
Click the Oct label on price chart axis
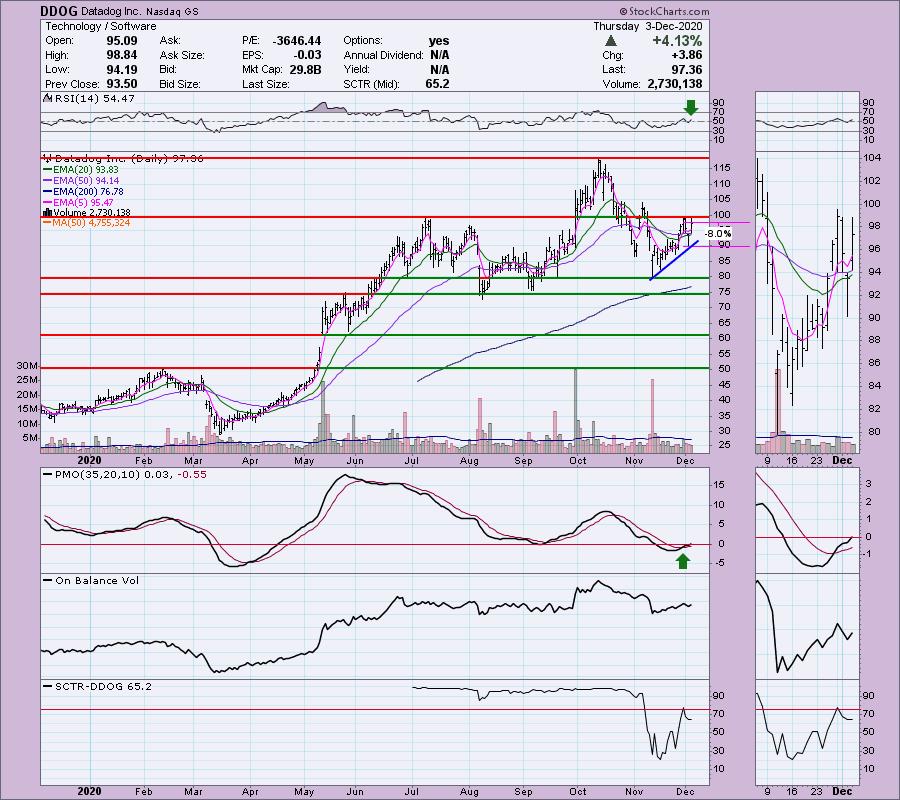coord(578,461)
